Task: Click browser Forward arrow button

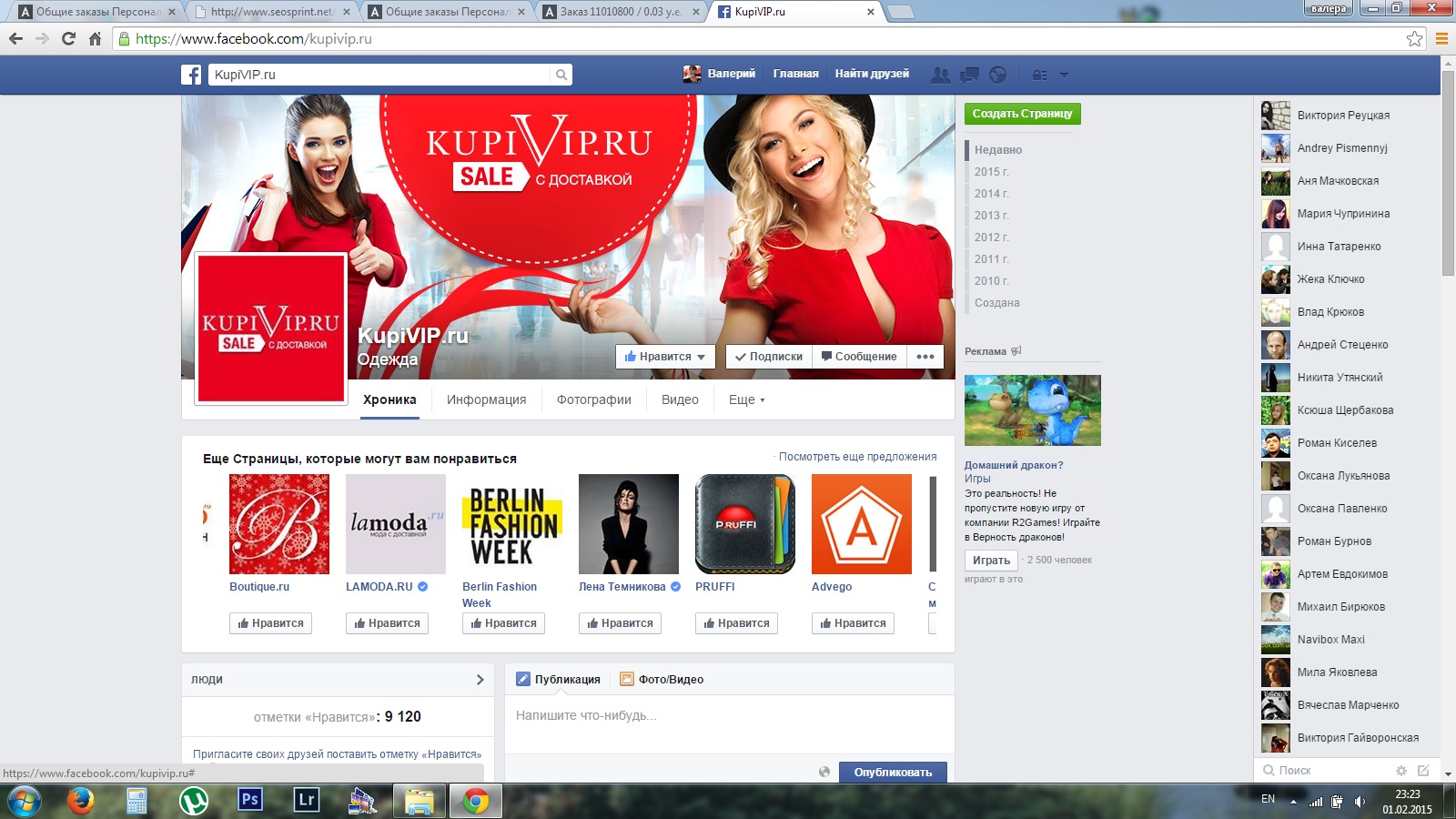Action: pyautogui.click(x=42, y=39)
